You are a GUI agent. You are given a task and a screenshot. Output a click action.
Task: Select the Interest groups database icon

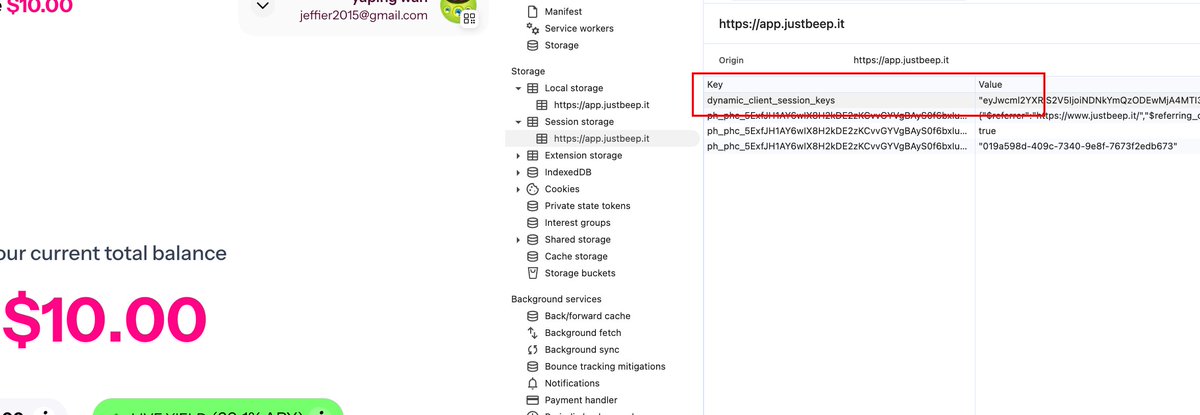[x=533, y=223]
